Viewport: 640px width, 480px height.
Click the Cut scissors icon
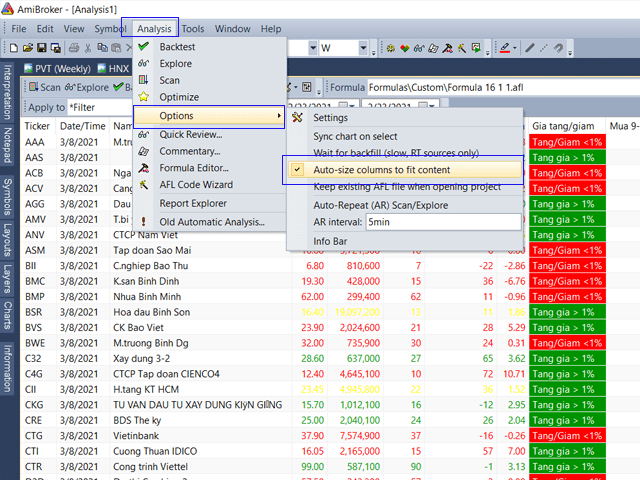tap(88, 48)
